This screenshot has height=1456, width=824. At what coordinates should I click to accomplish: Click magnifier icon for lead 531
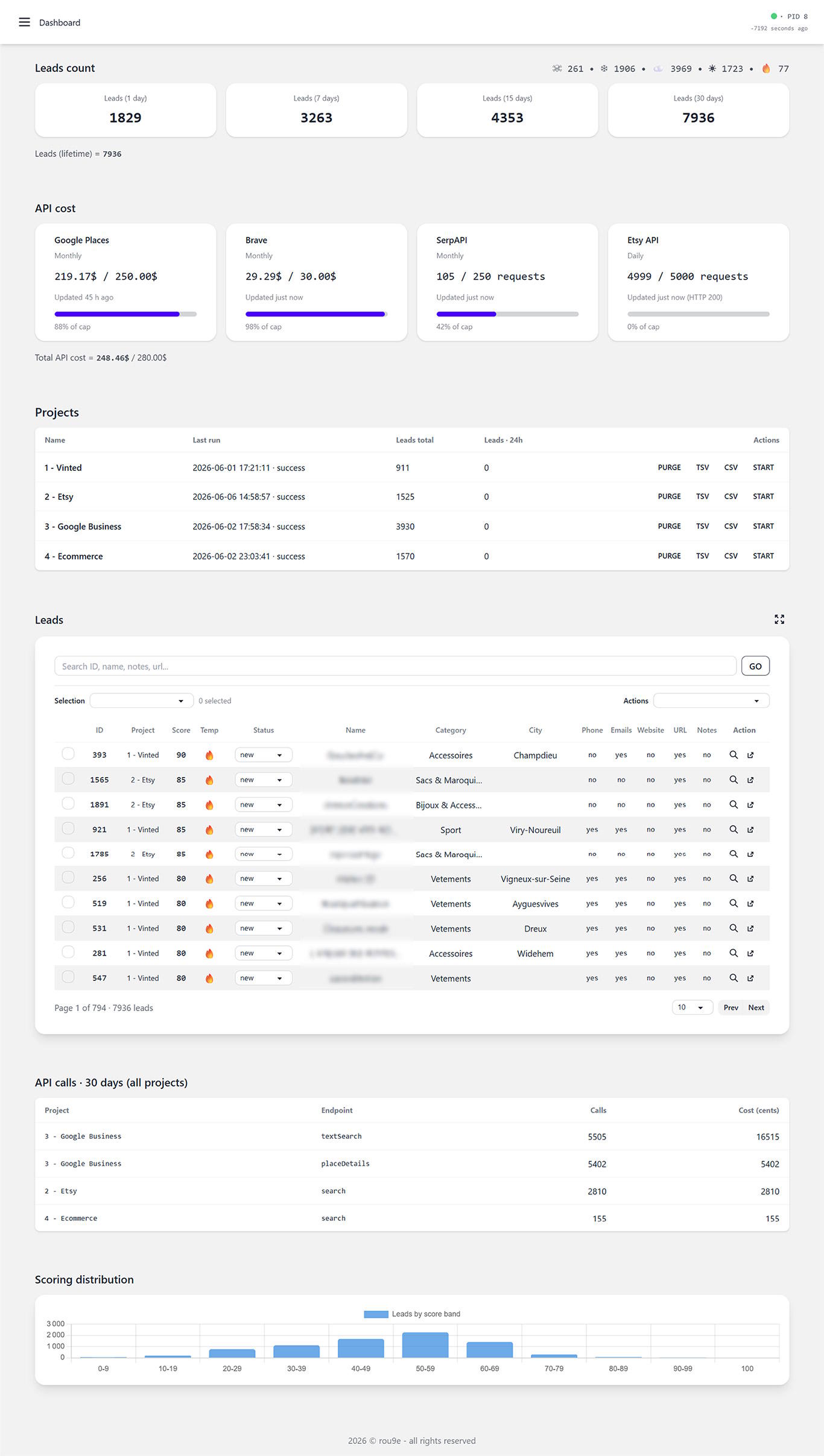tap(734, 928)
